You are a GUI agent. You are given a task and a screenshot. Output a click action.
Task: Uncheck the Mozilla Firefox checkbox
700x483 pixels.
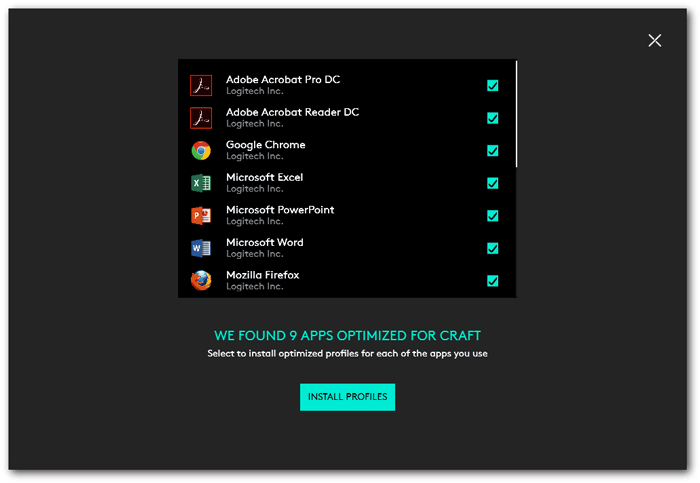coord(492,281)
